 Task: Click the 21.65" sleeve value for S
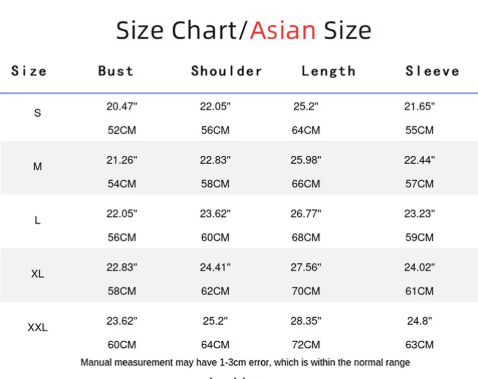pos(419,106)
